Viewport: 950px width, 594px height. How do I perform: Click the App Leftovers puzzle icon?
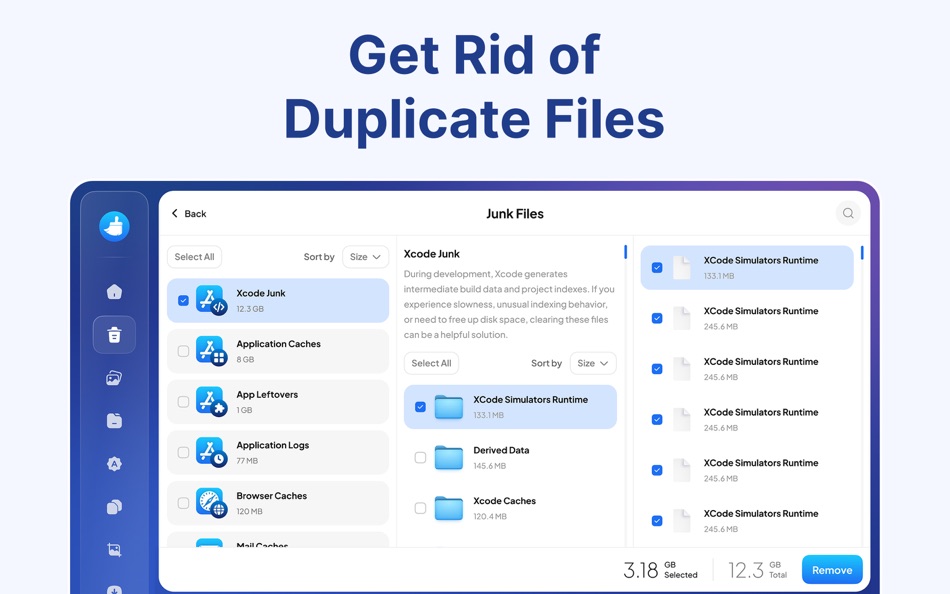tap(211, 401)
